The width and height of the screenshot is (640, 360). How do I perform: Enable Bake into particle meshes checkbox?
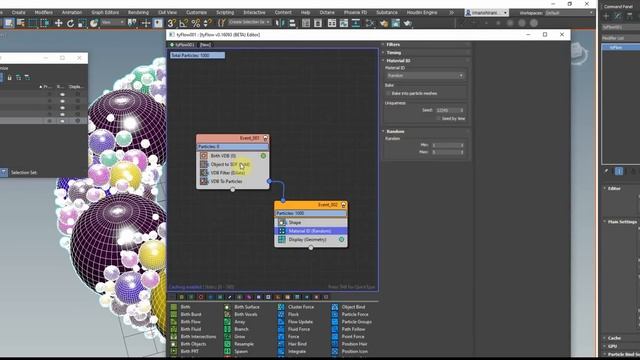[x=388, y=93]
